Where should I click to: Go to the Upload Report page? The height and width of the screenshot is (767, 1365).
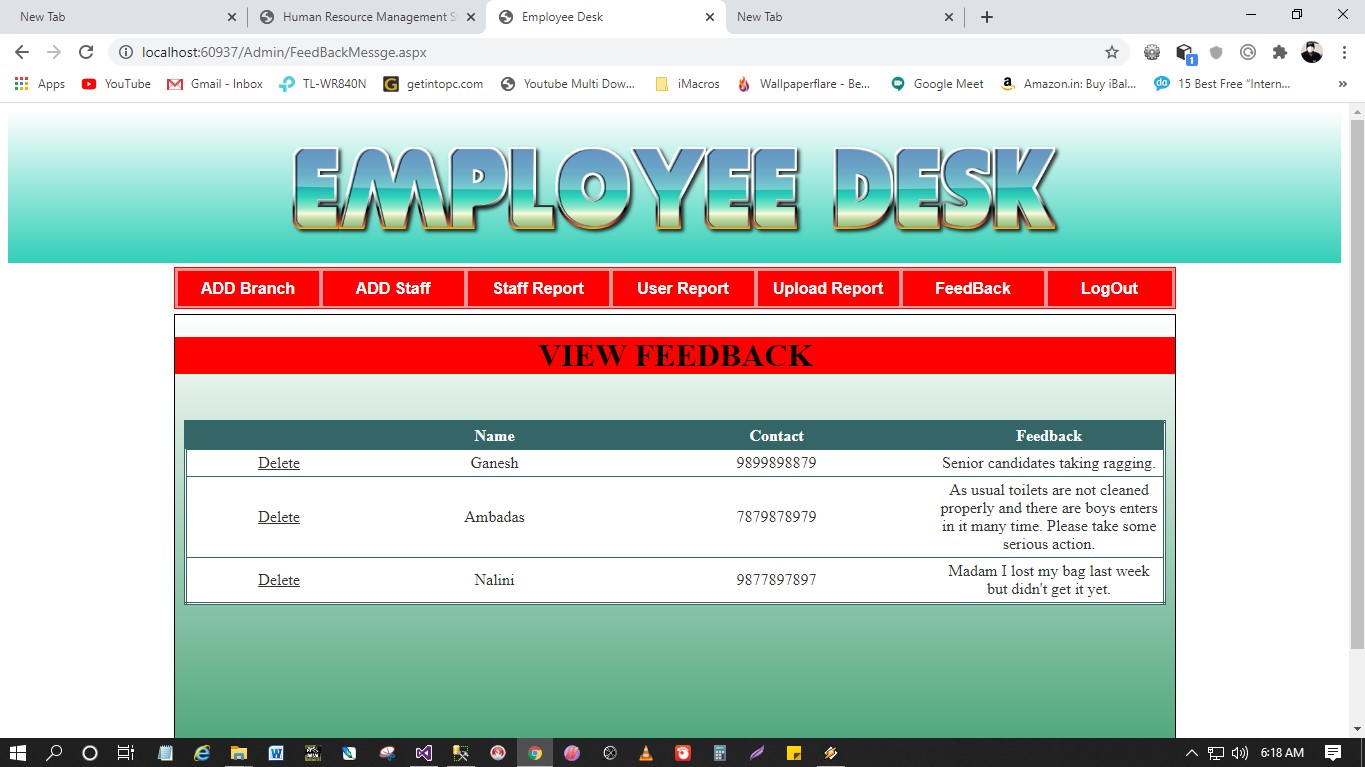pos(828,288)
